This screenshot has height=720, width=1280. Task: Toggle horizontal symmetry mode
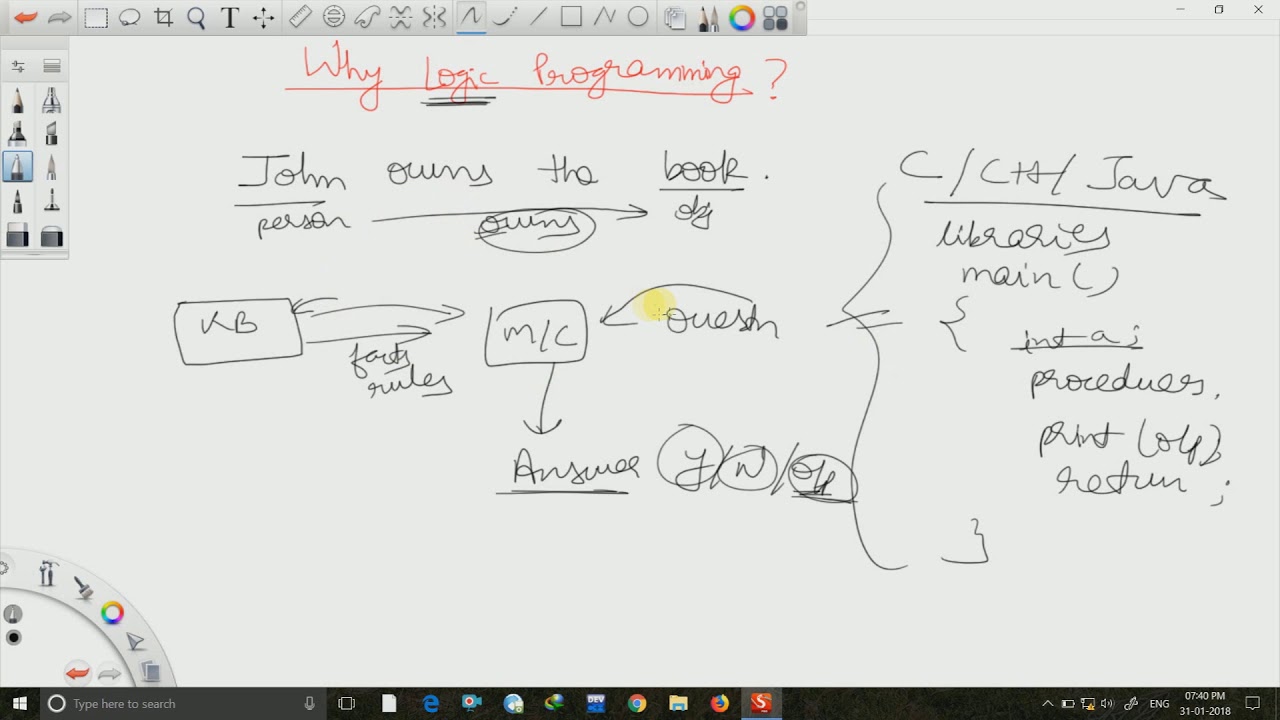point(400,17)
